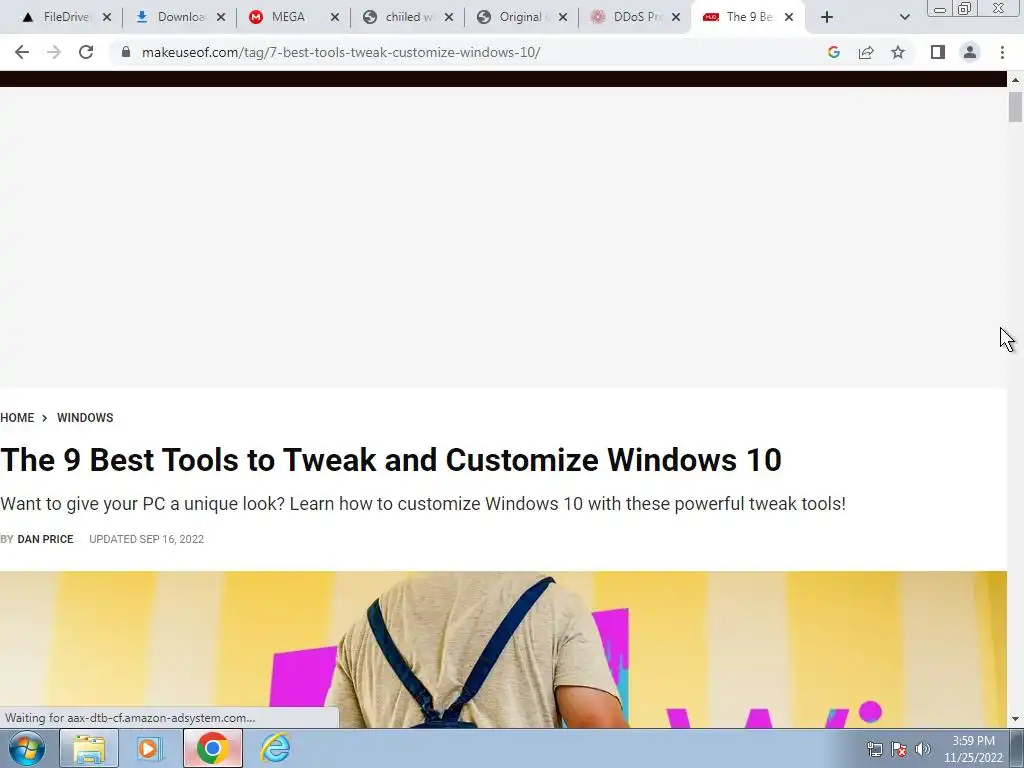Click the address bar URL
The width and height of the screenshot is (1024, 768).
[x=341, y=52]
